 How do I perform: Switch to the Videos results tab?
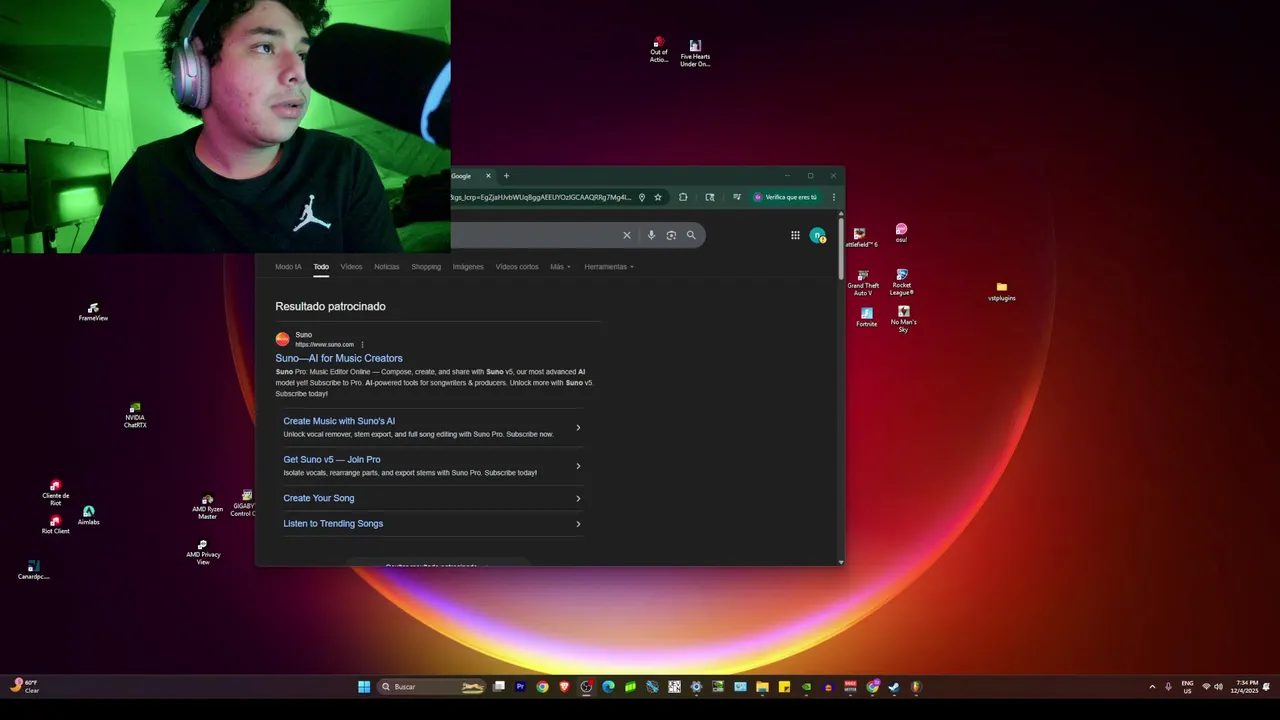click(351, 267)
